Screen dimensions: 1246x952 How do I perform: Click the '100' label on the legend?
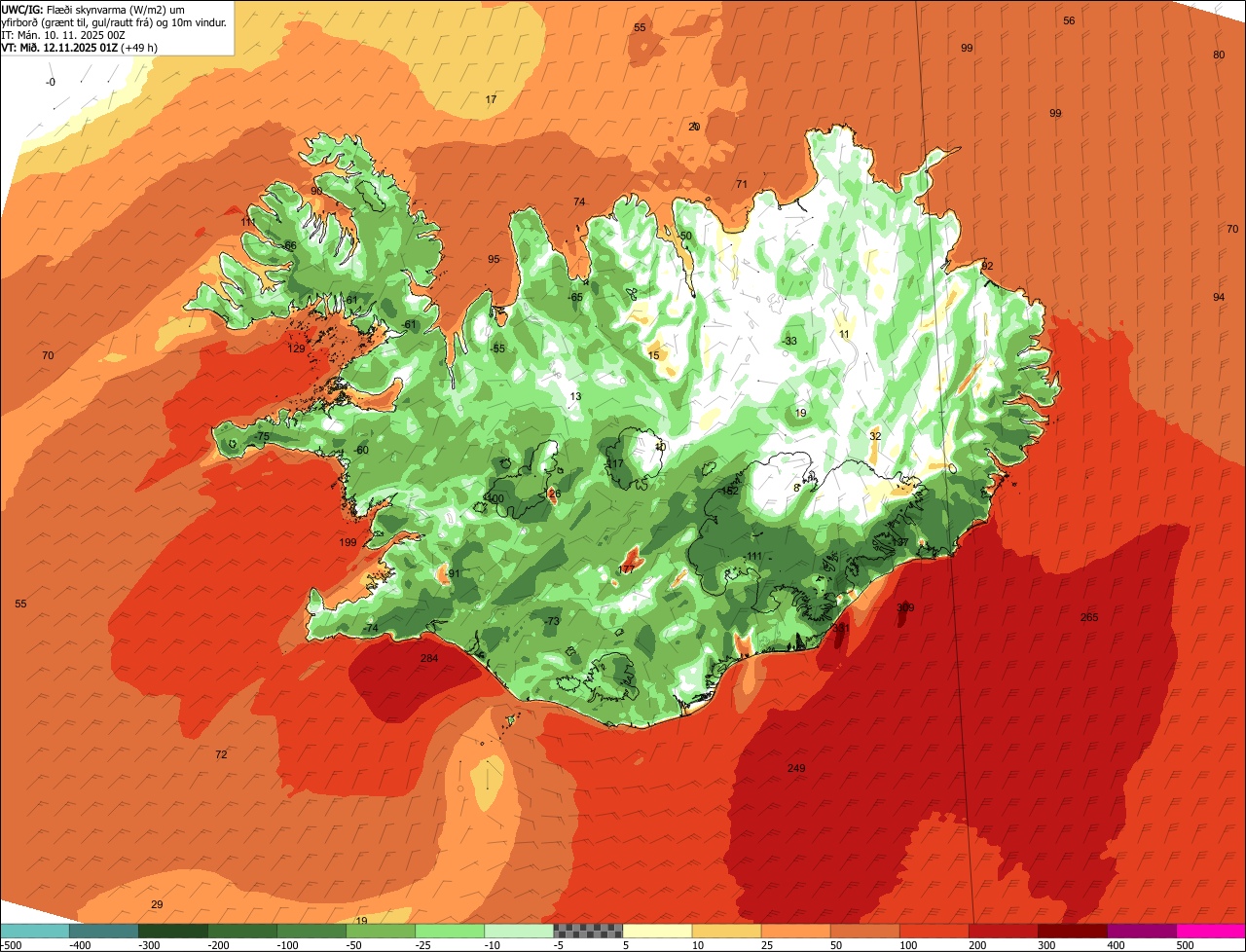click(908, 944)
